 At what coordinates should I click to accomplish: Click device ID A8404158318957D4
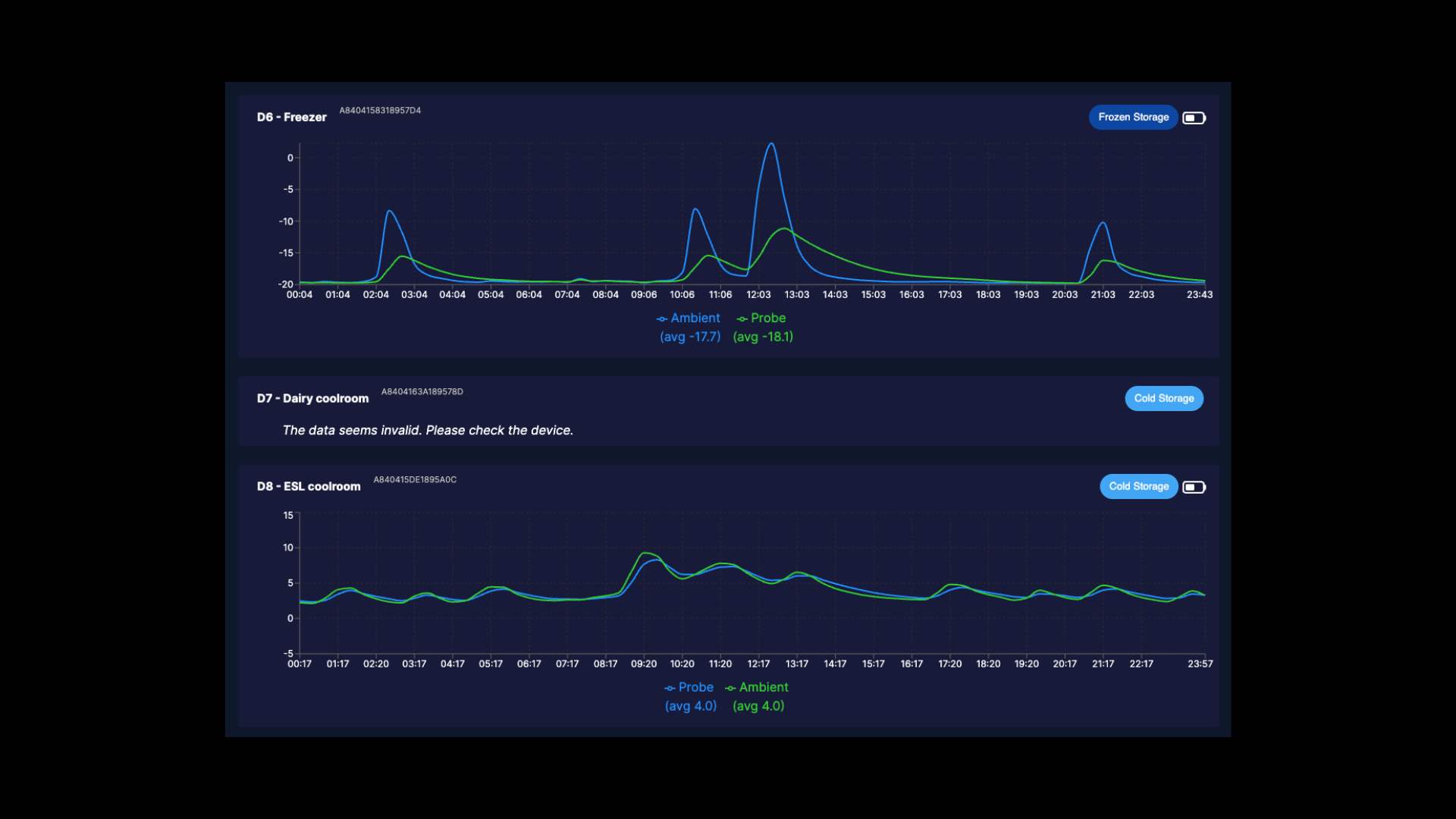(380, 111)
